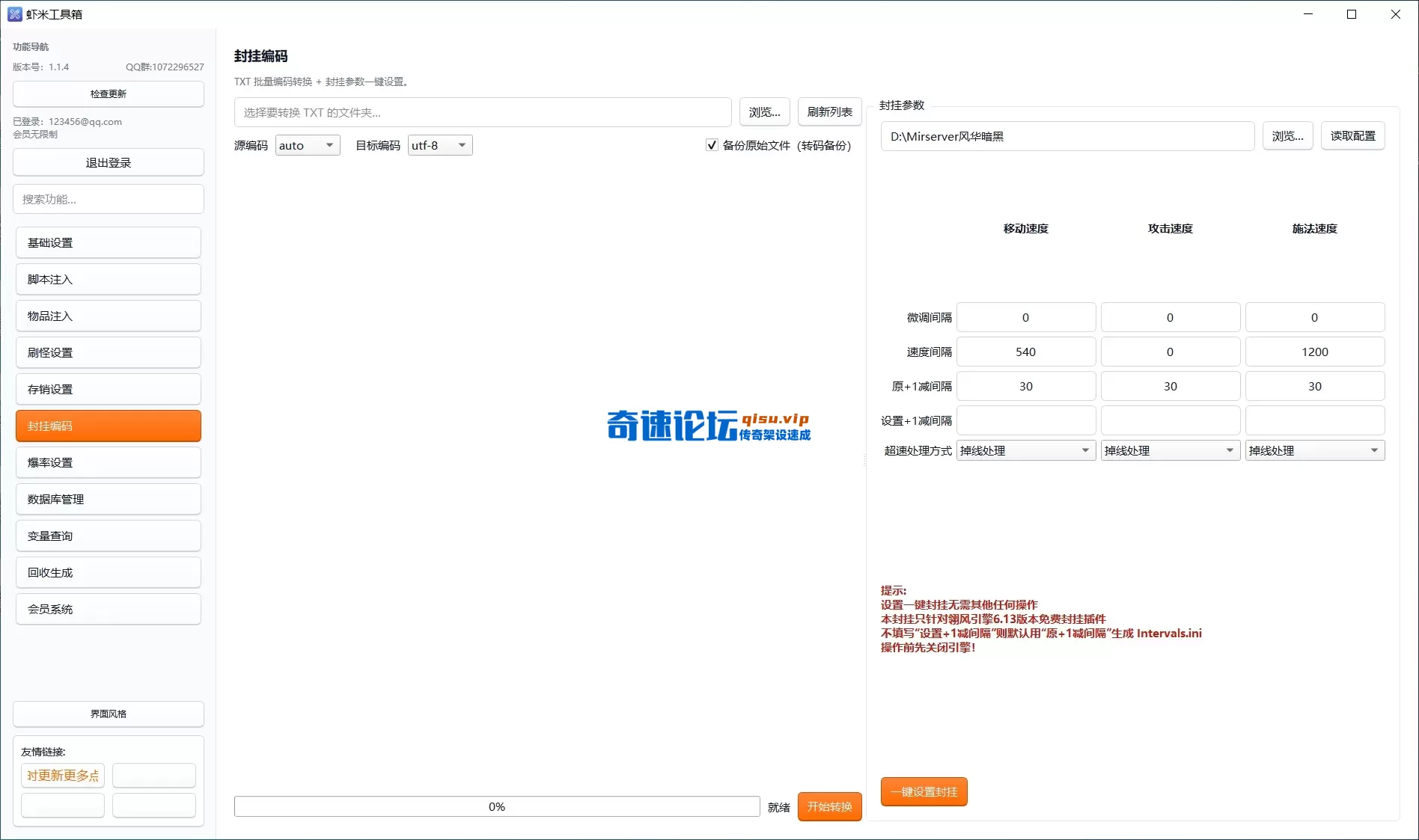The width and height of the screenshot is (1419, 840).
Task: Open the 源编码 auto dropdown
Action: click(x=308, y=145)
